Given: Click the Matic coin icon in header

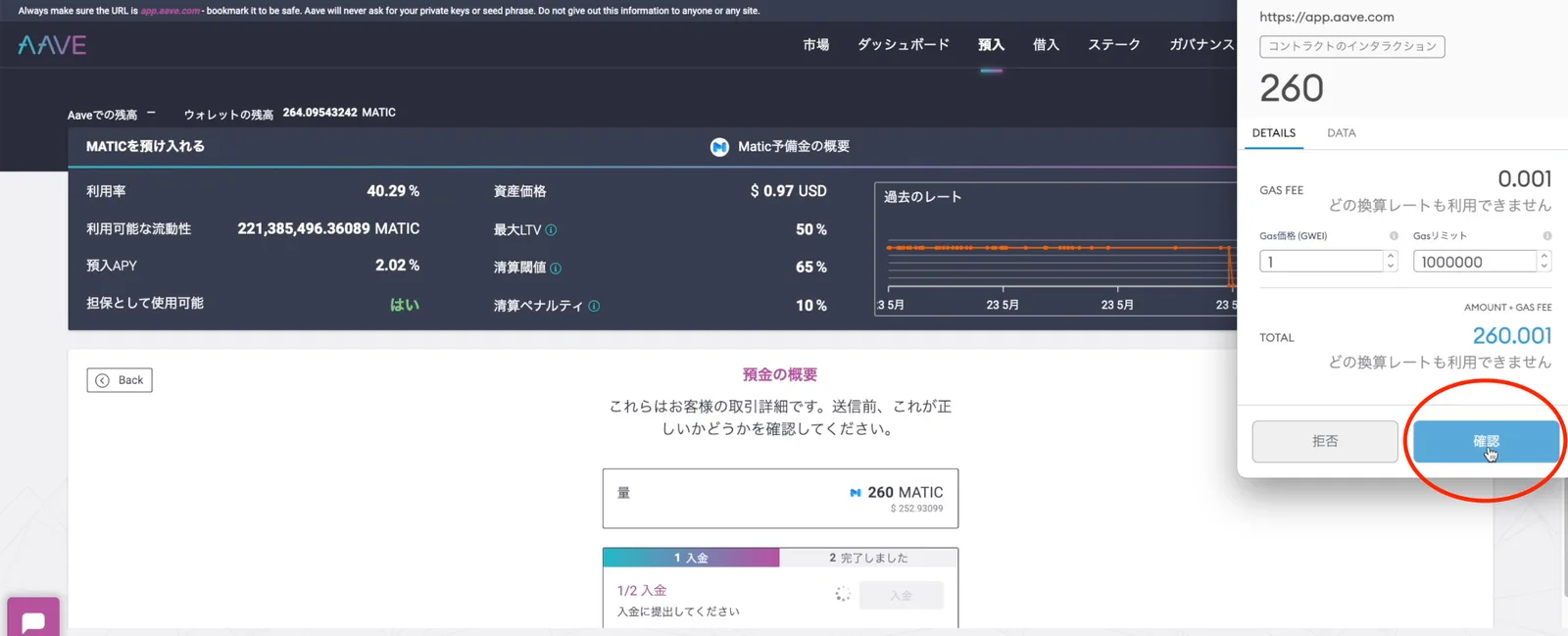Looking at the screenshot, I should 719,147.
